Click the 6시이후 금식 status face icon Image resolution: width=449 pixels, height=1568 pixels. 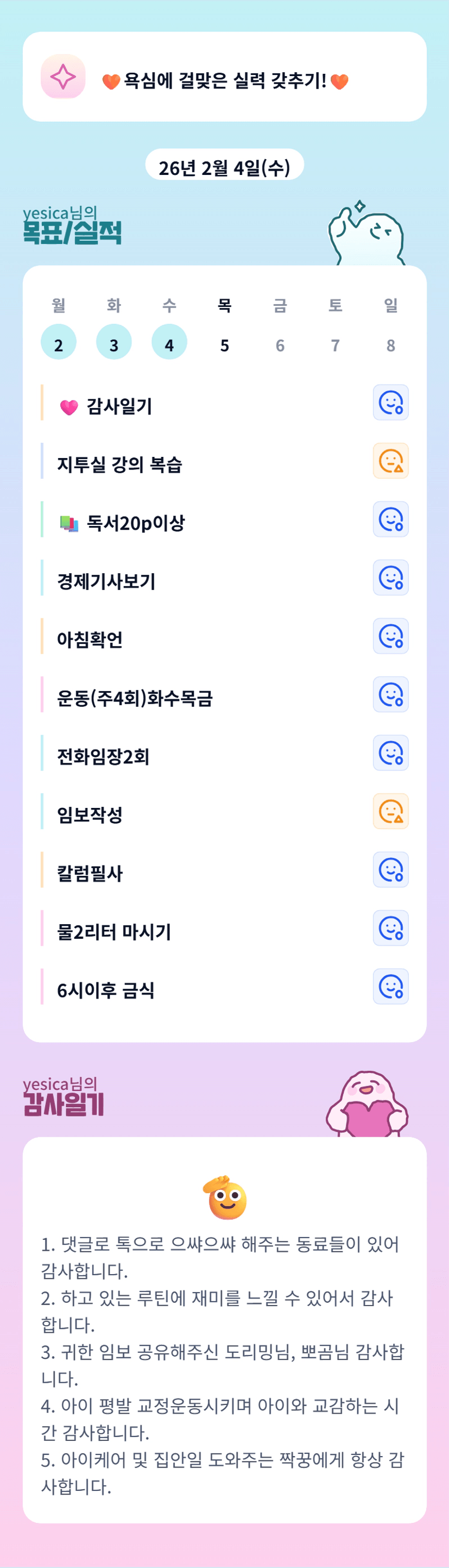coord(390,987)
